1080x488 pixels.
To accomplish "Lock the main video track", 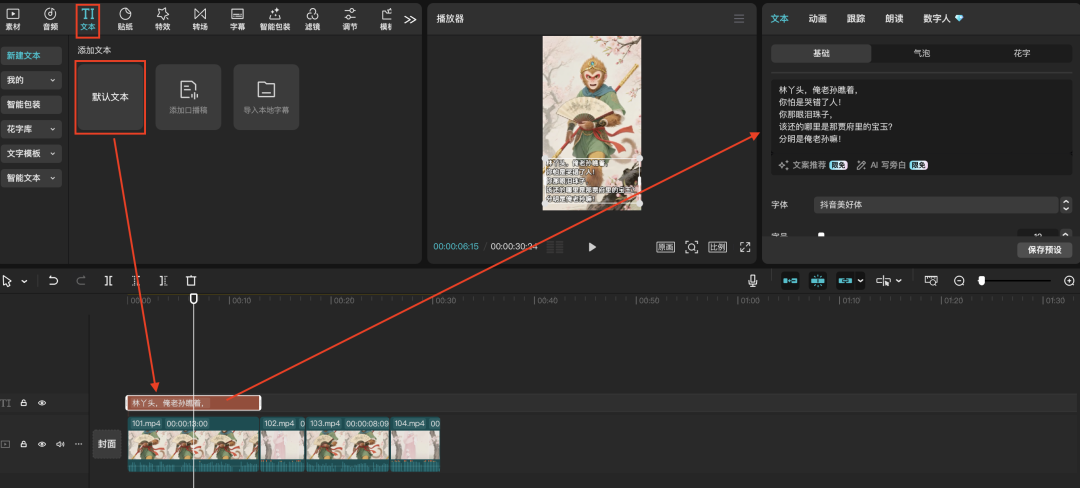I will click(x=24, y=444).
